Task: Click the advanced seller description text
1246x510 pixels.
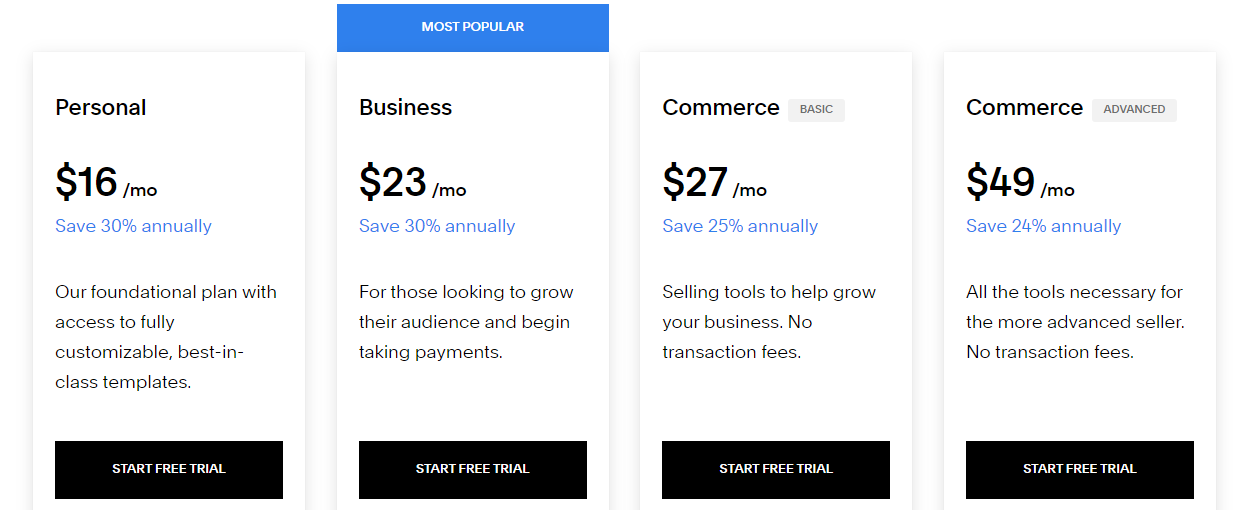Action: click(1074, 322)
